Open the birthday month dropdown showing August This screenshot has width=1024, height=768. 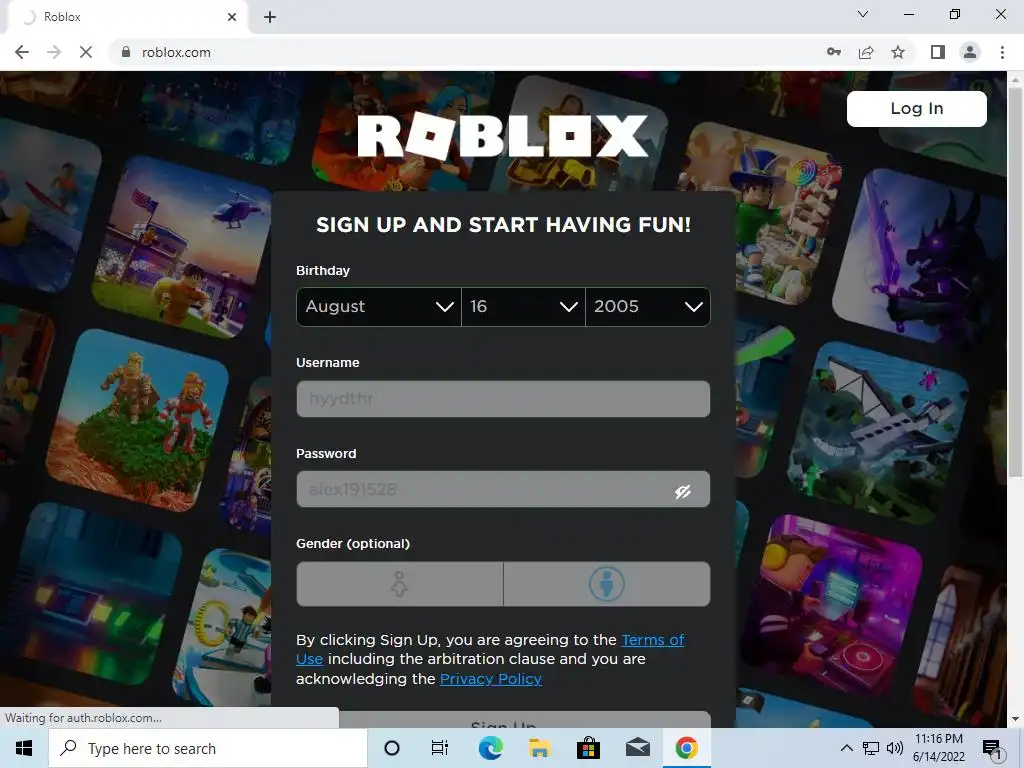[379, 306]
